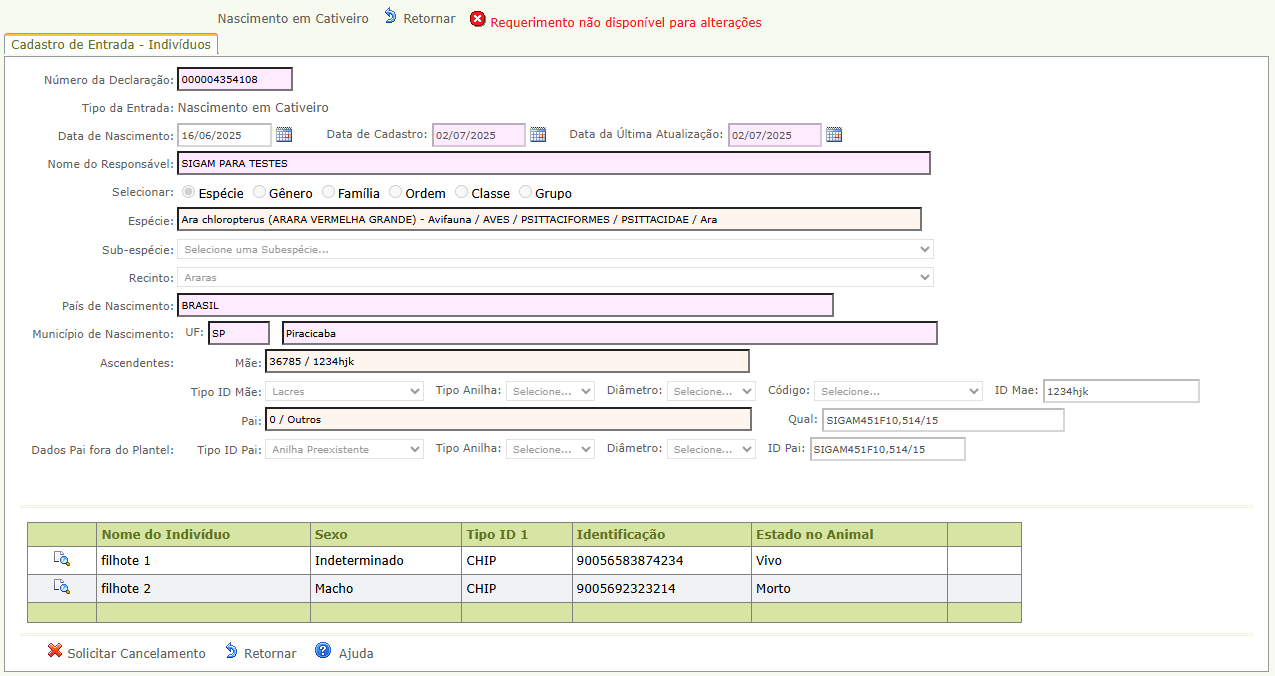Image resolution: width=1275 pixels, height=676 pixels.
Task: Click the Número da Declaração field
Action: point(235,79)
